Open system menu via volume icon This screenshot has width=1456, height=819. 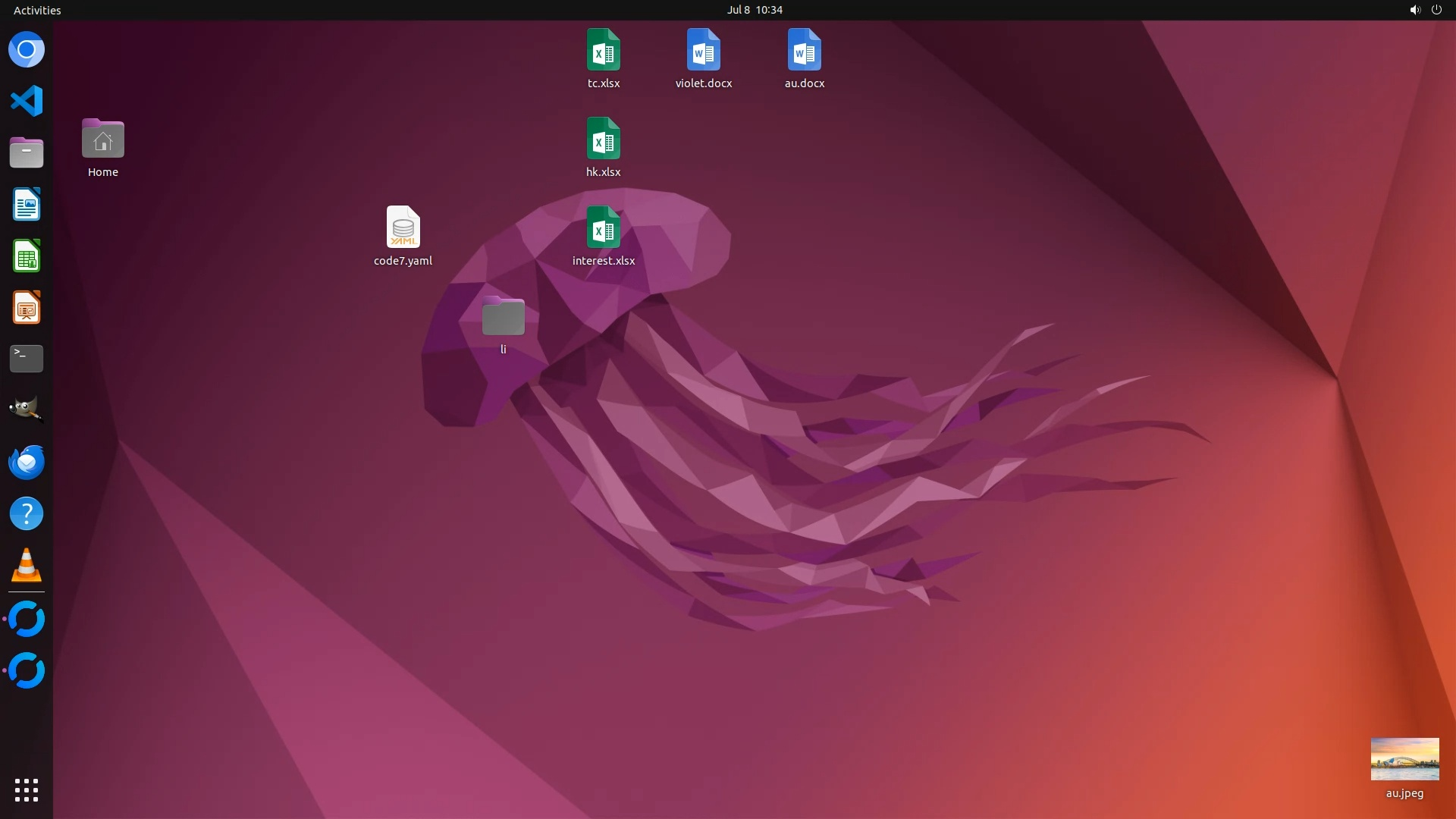point(1414,10)
